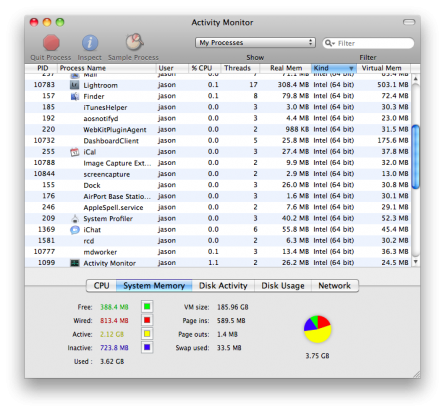Click the Sample Process icon
The image size is (445, 412).
(134, 42)
